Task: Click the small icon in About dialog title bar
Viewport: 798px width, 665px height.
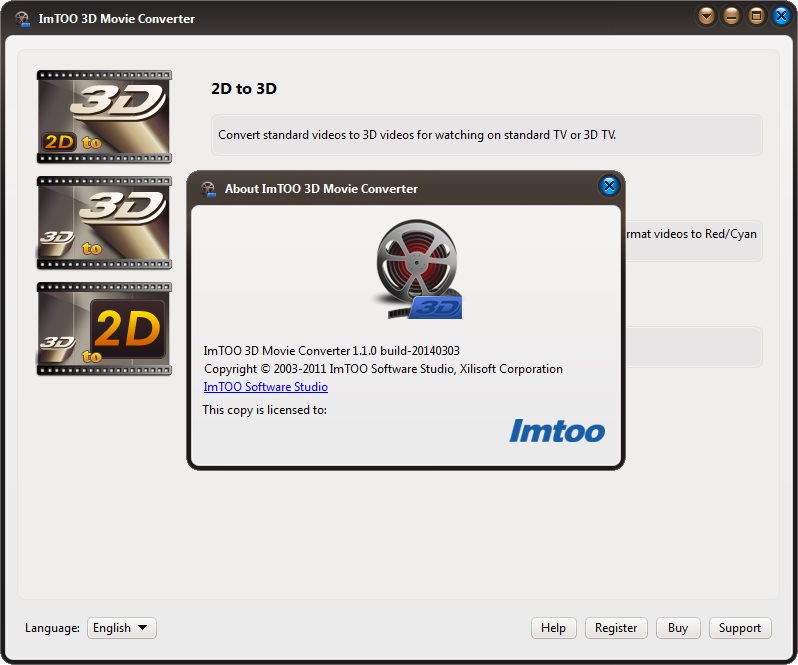Action: click(x=208, y=189)
